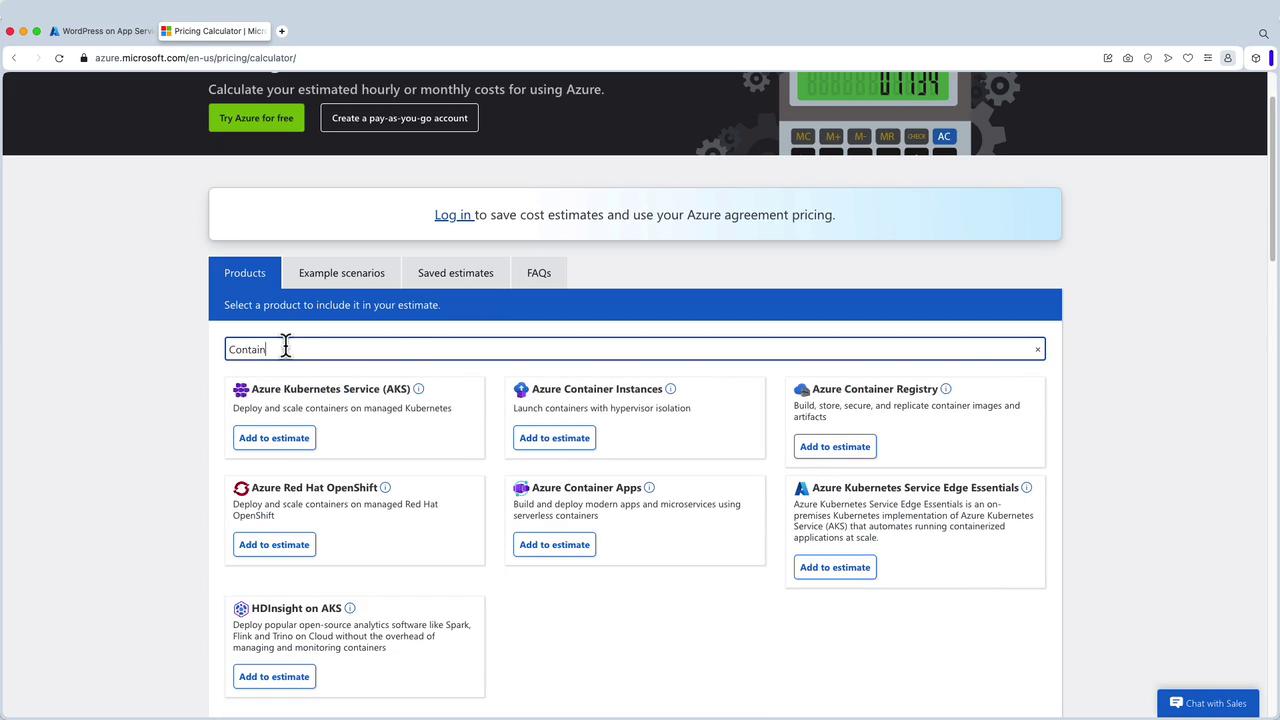Open the Chat with Sales button
This screenshot has width=1280, height=720.
(1208, 703)
